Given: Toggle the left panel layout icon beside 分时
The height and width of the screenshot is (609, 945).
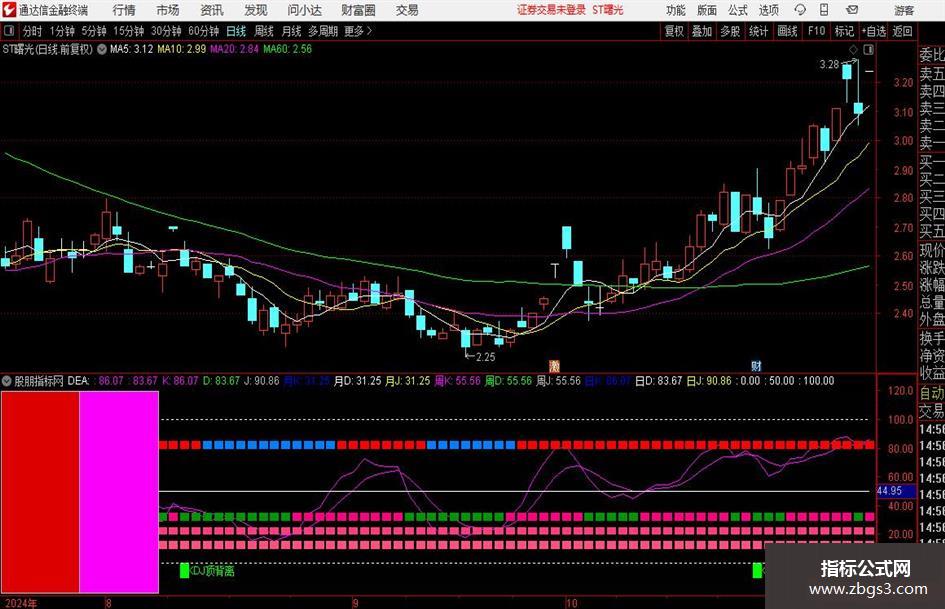Looking at the screenshot, I should click(8, 31).
